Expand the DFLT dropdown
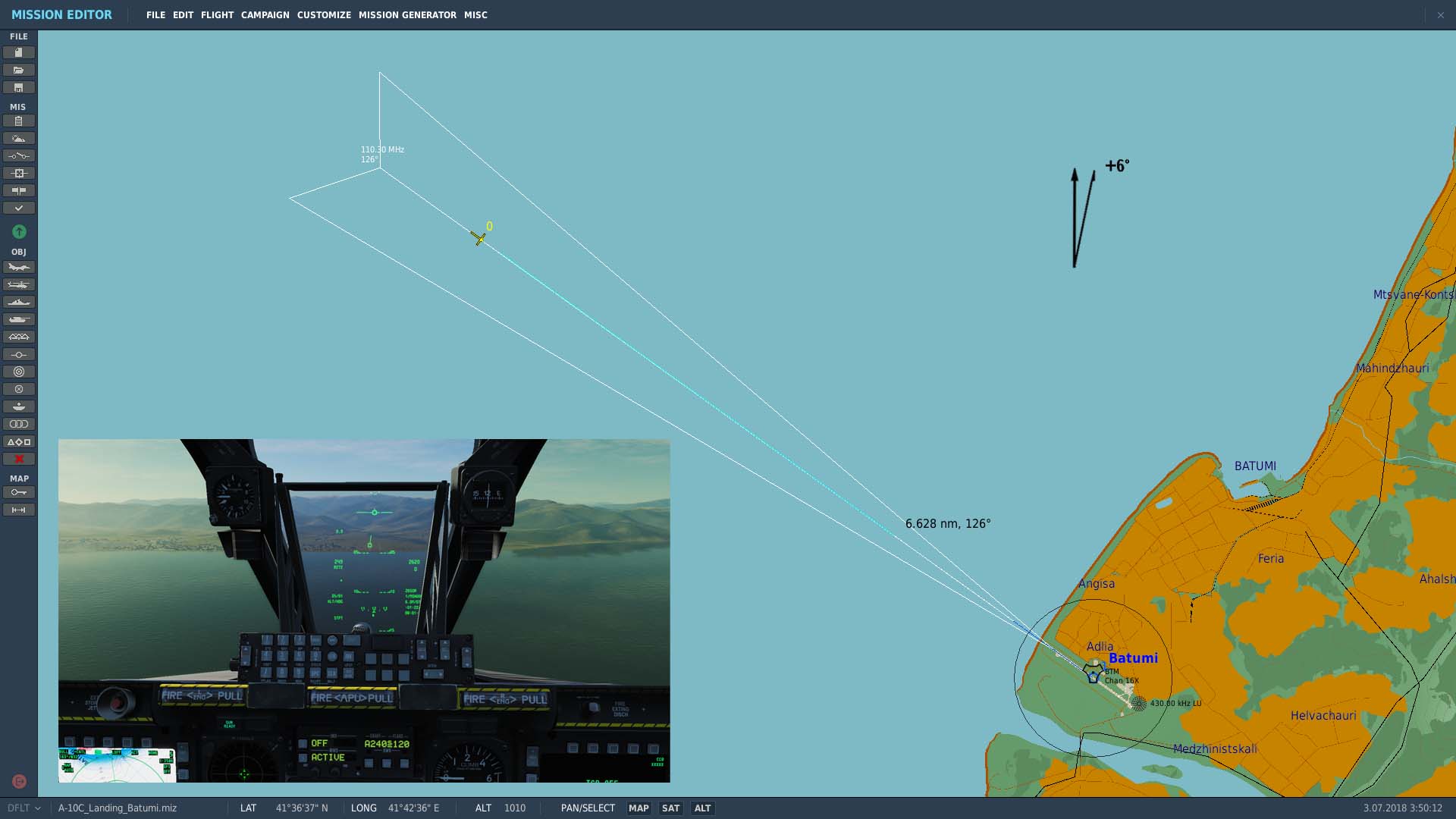1456x819 pixels. pos(24,808)
